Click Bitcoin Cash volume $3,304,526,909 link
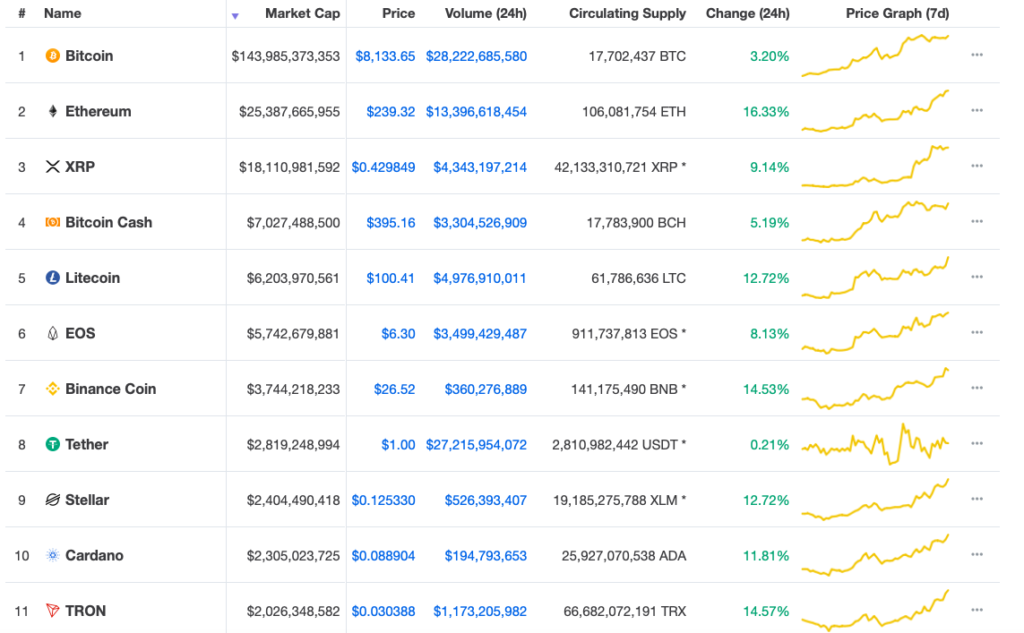This screenshot has width=1024, height=633. coord(480,223)
